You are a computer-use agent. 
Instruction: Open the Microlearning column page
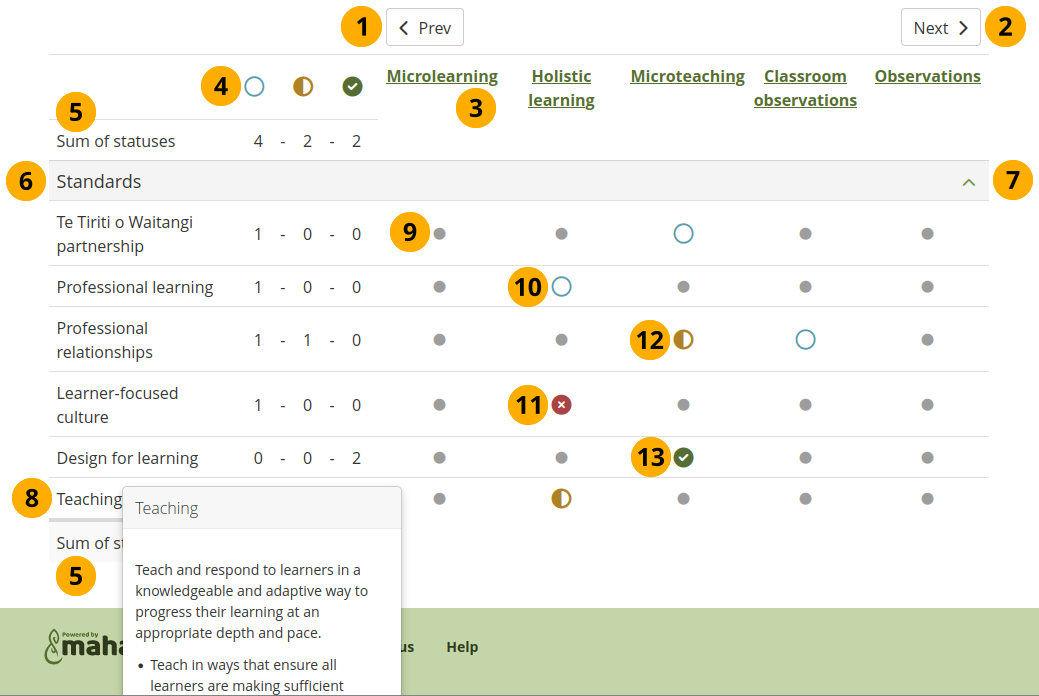(442, 77)
